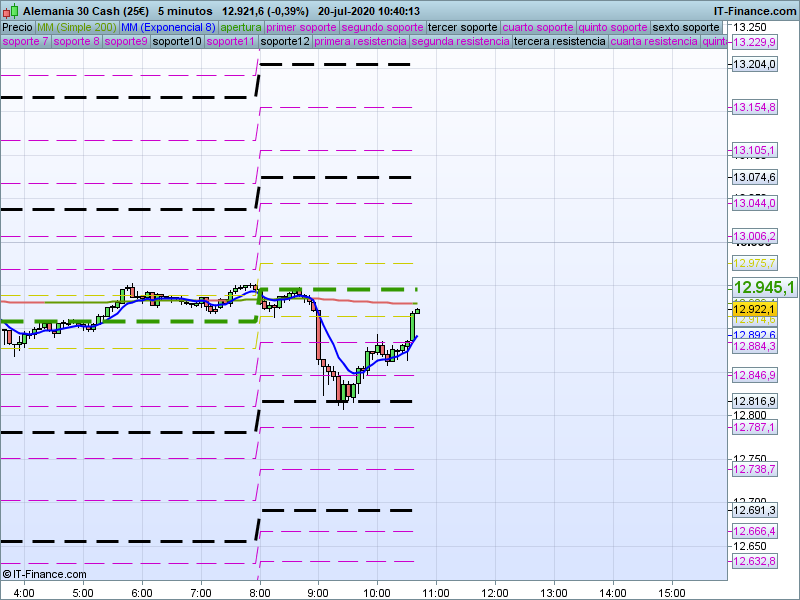This screenshot has width=800, height=600.
Task: Click the apertura indicator label
Action: [241, 27]
